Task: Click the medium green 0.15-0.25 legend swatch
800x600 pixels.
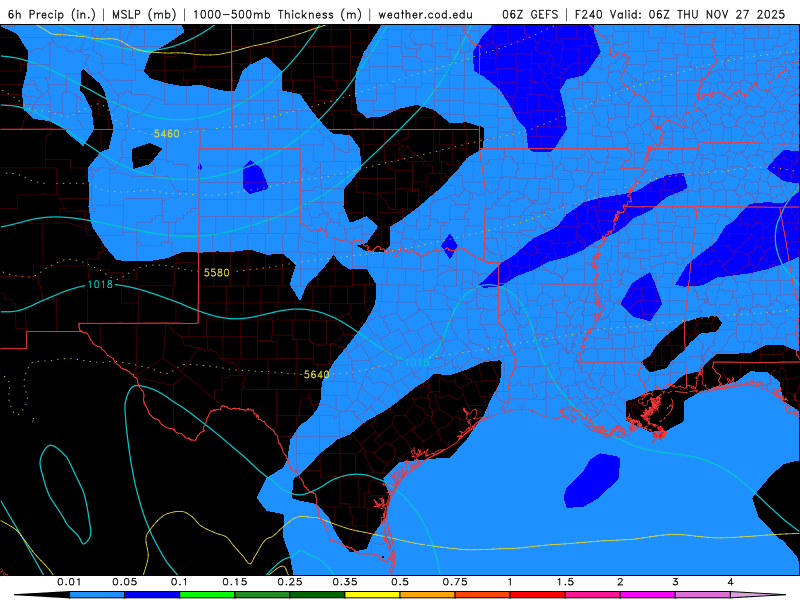Action: [x=262, y=595]
